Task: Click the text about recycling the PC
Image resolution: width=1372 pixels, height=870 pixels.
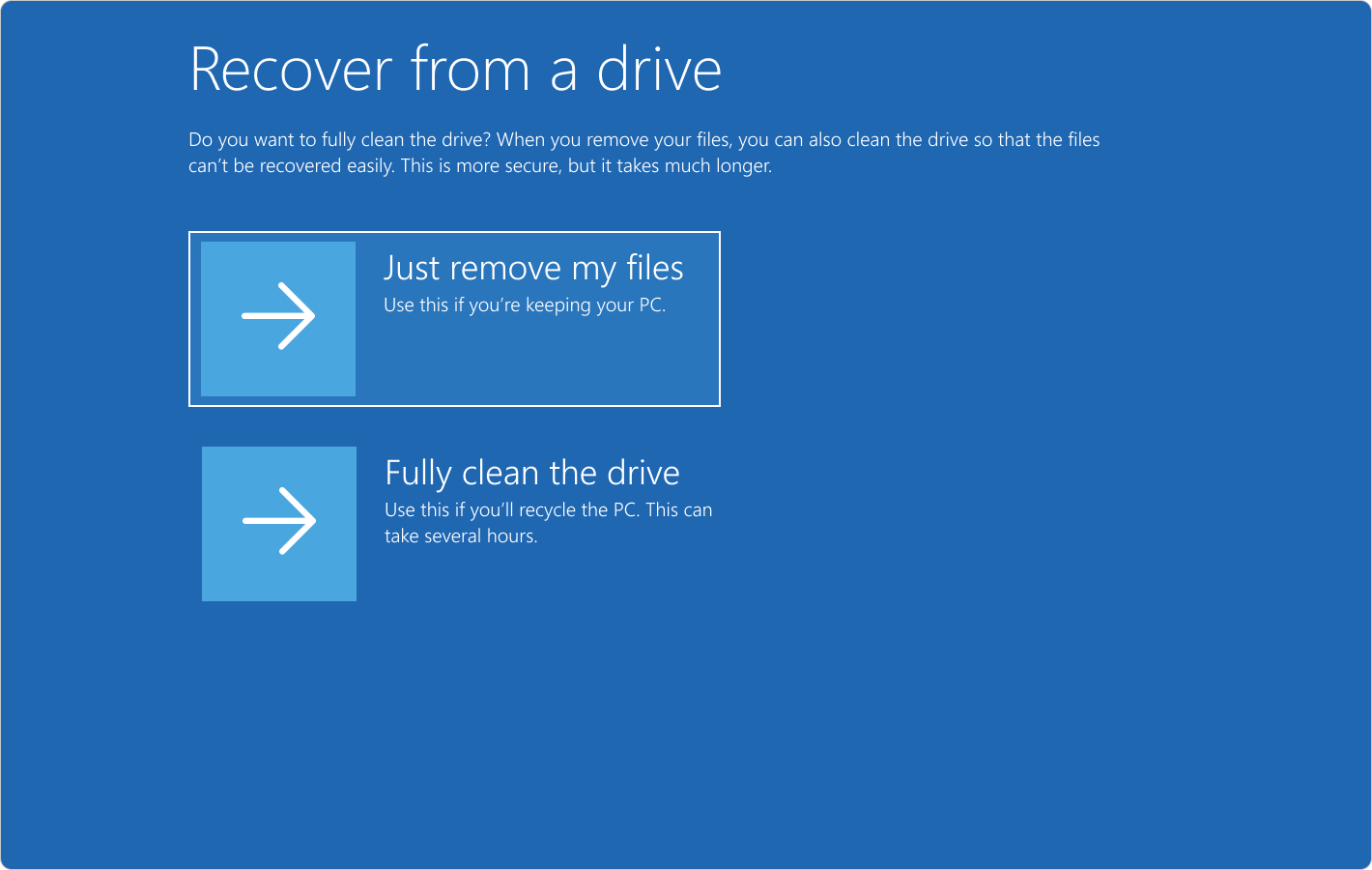Action: (x=549, y=522)
